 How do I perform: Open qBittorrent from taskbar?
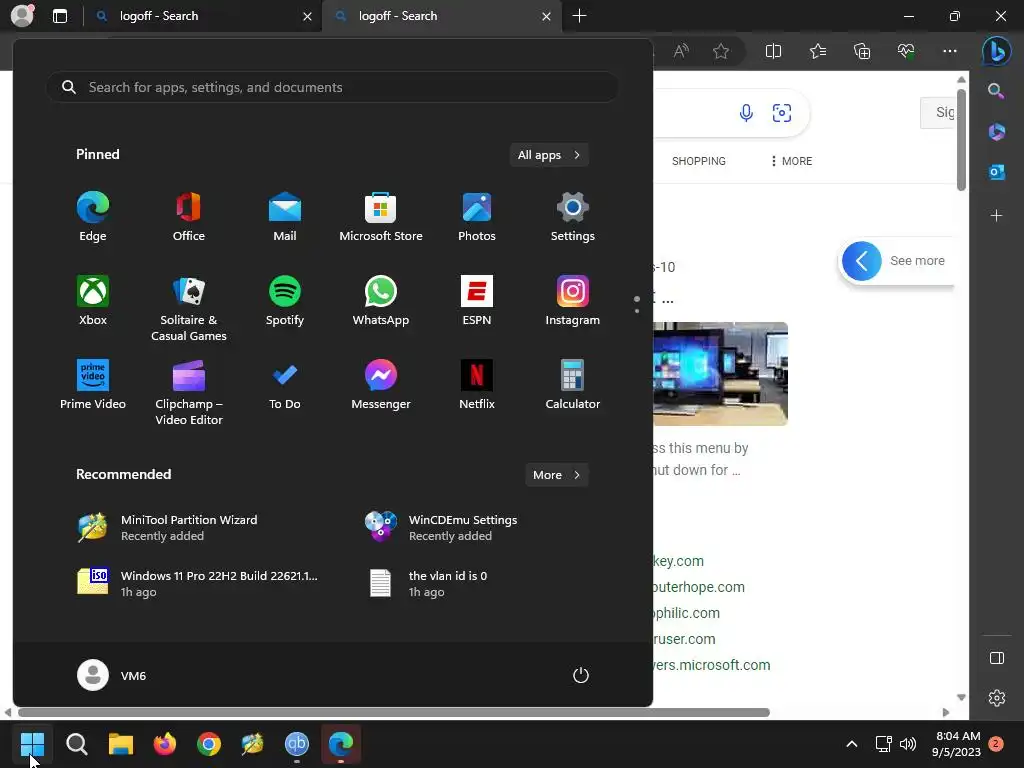(x=296, y=743)
